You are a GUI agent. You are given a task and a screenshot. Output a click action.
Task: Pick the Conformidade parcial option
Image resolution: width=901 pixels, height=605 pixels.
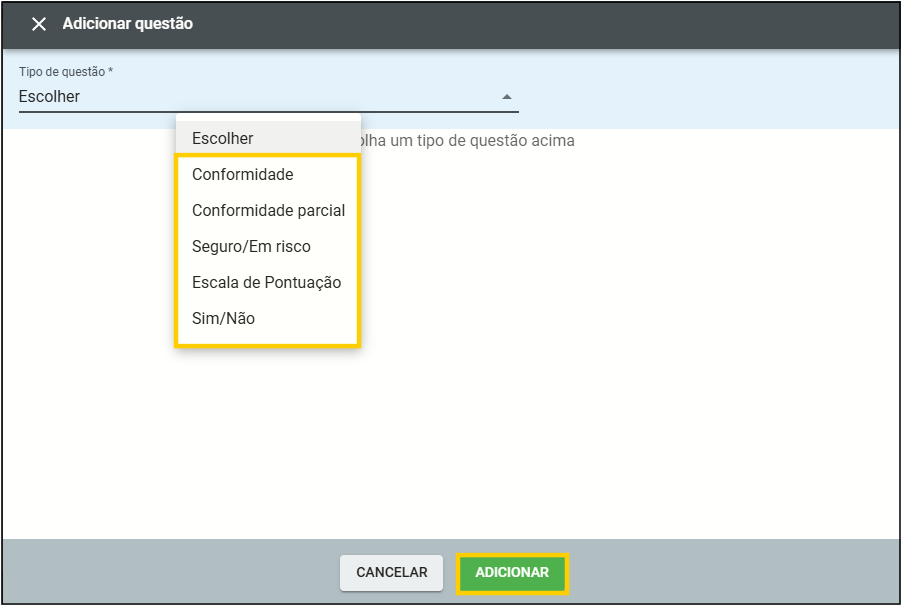[268, 210]
